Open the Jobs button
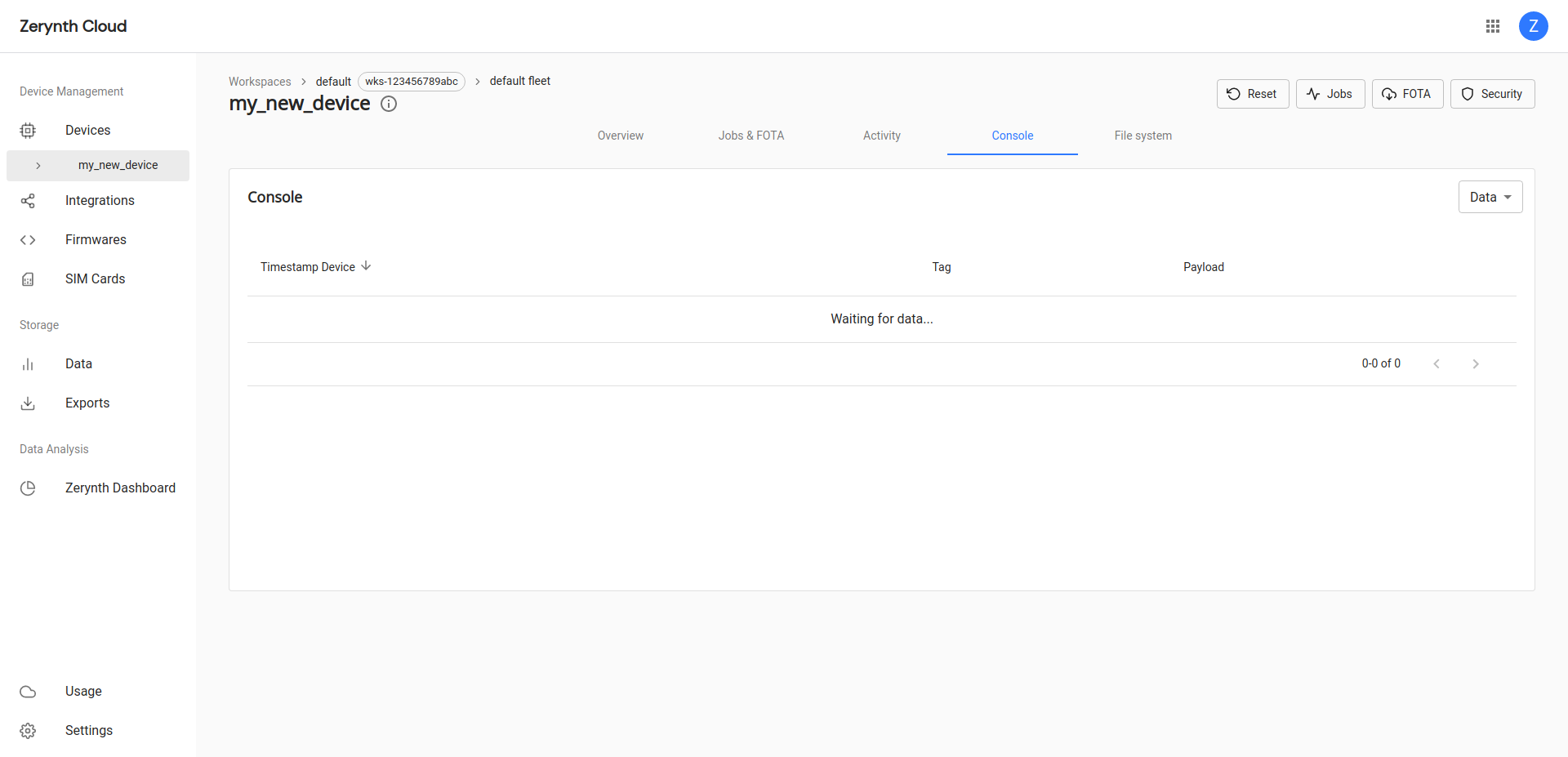 [1330, 94]
